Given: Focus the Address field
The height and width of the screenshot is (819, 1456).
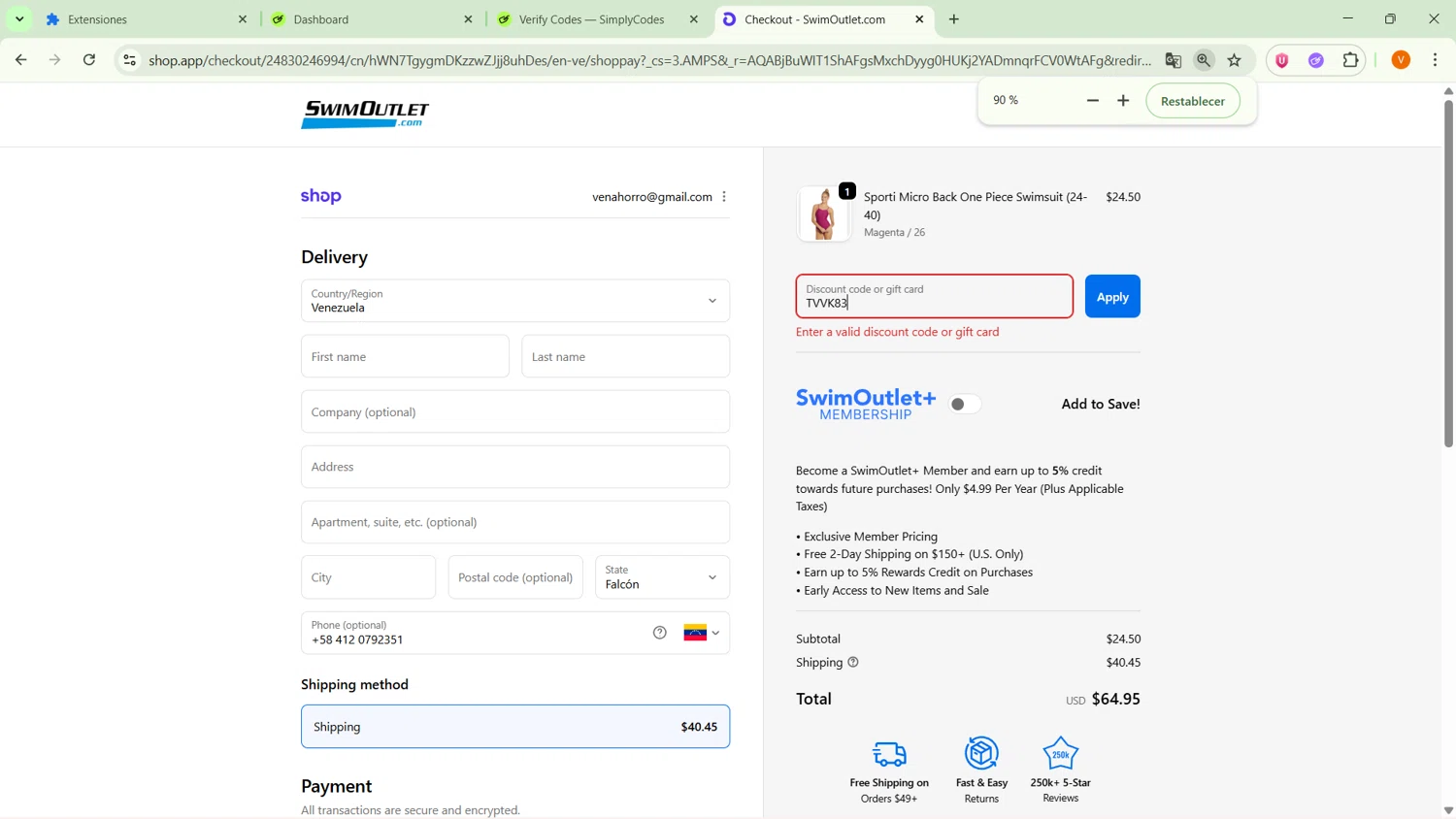Looking at the screenshot, I should tap(515, 467).
